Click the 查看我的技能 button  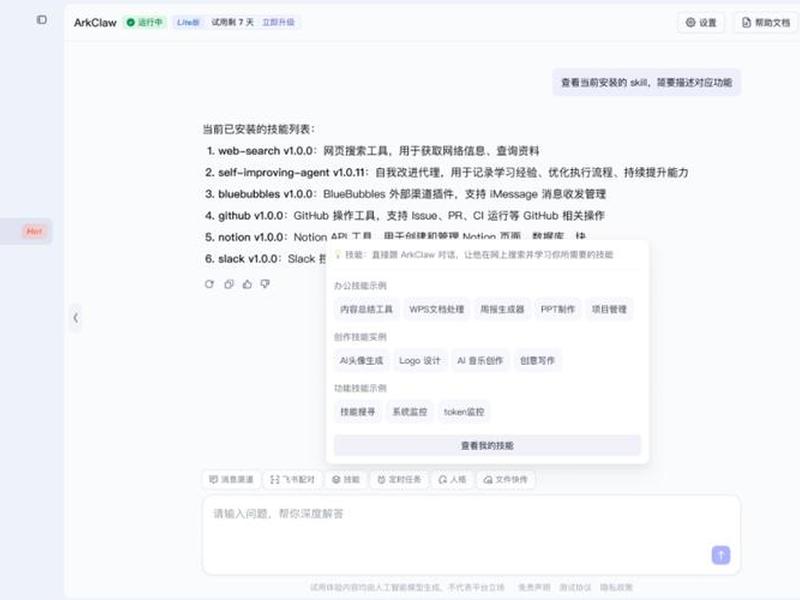487,445
